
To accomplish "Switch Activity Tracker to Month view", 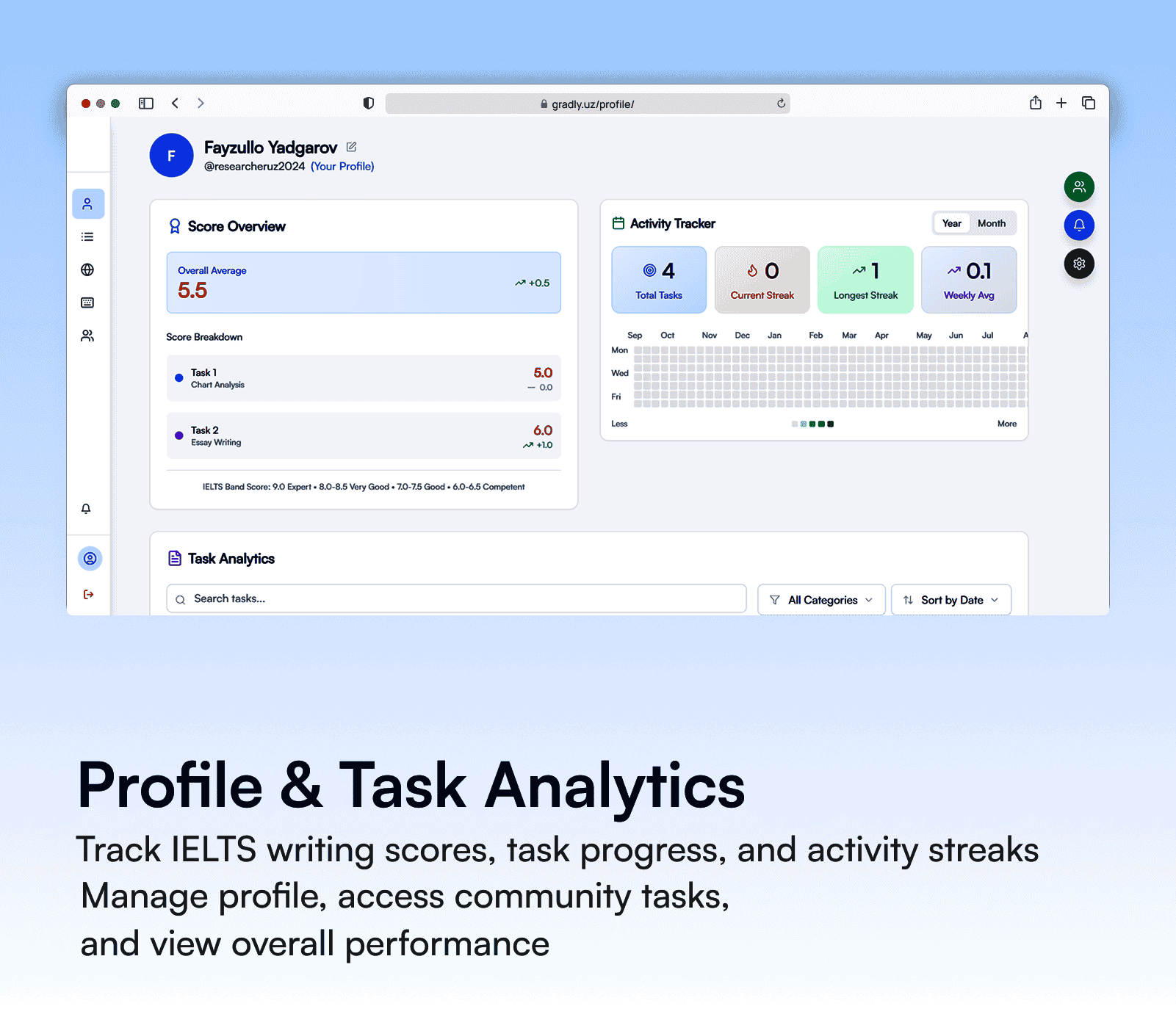I will pyautogui.click(x=992, y=223).
